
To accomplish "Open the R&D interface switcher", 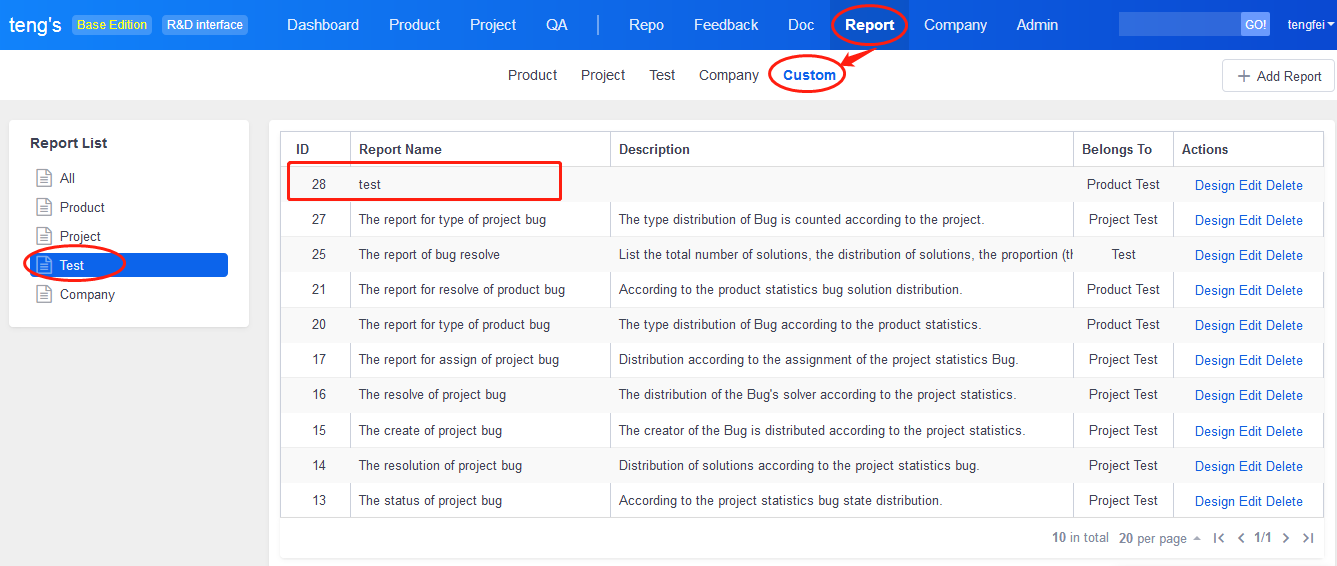I will click(205, 25).
